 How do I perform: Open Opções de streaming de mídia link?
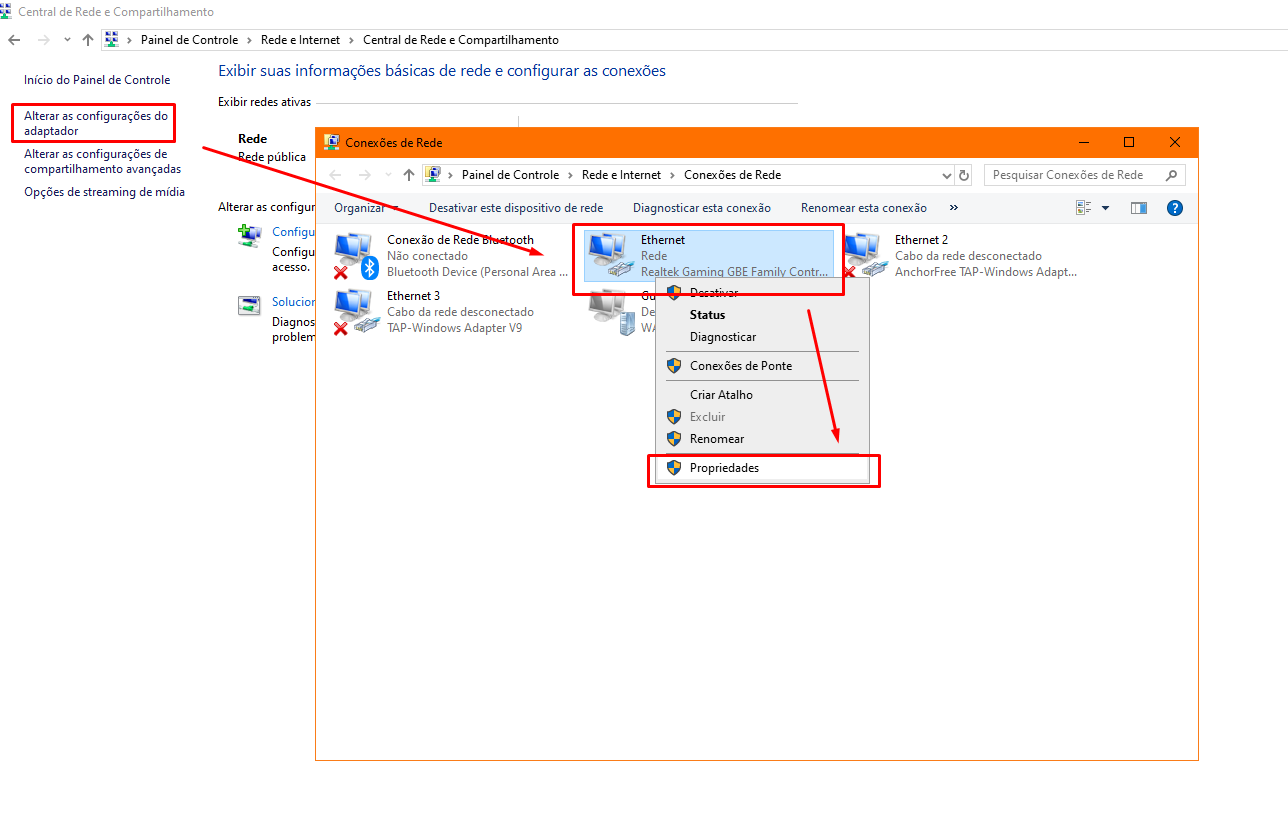[x=104, y=192]
